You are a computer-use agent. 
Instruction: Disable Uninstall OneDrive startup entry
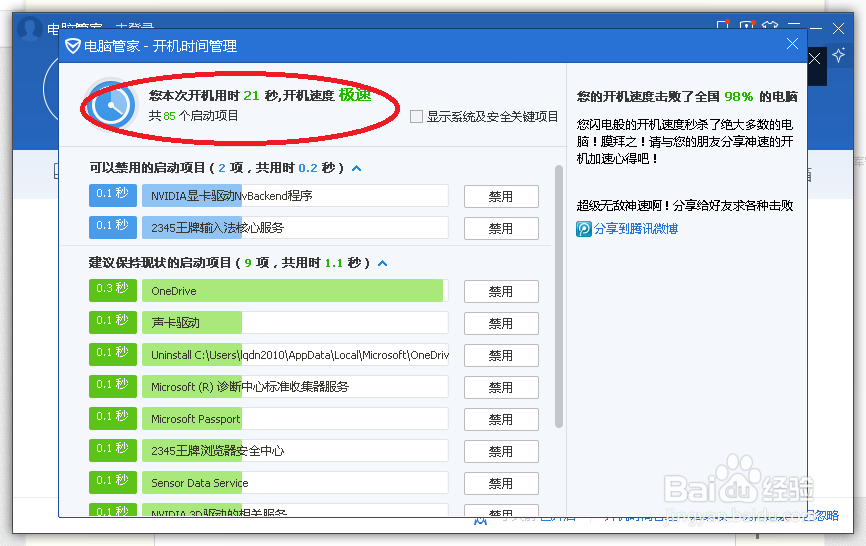click(x=501, y=356)
